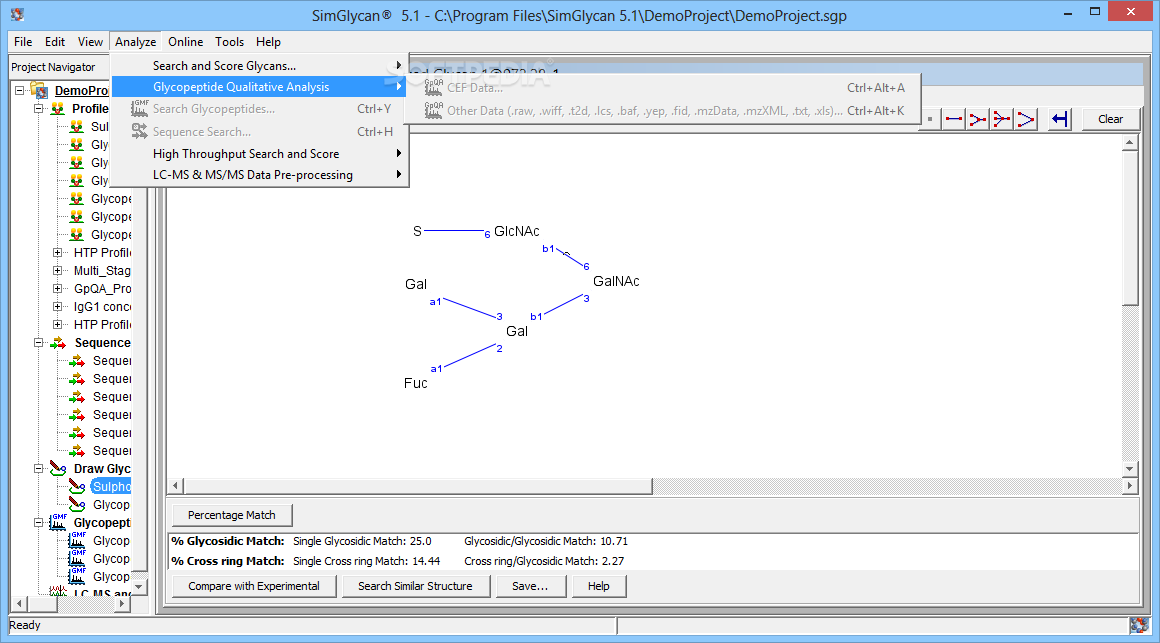The height and width of the screenshot is (643, 1160).
Task: Click the canvas scroll-up arrow
Action: (x=1129, y=143)
